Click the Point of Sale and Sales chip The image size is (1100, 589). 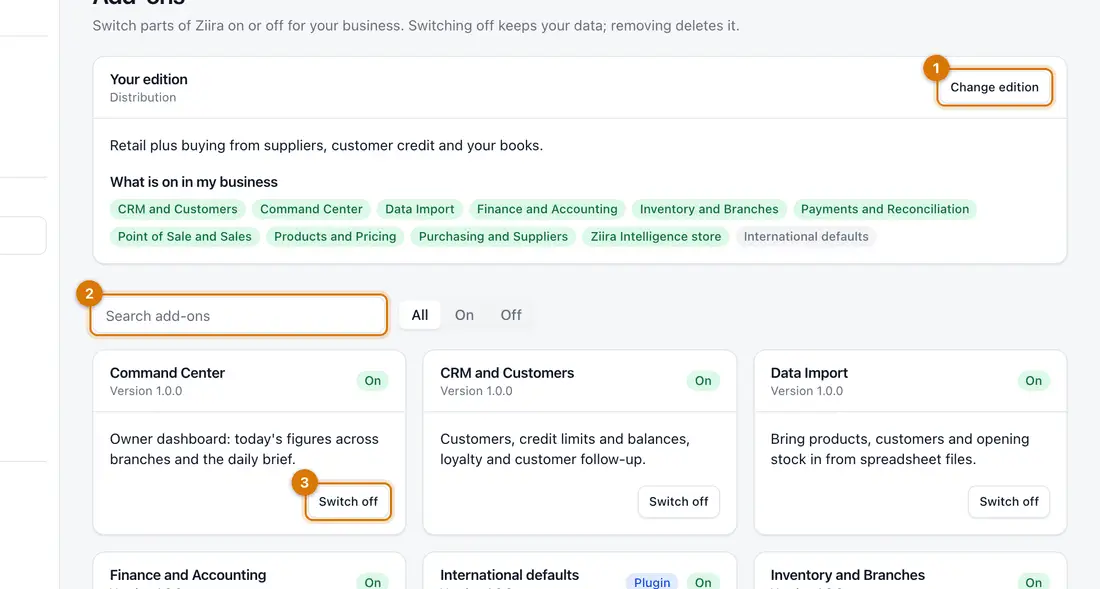coord(185,236)
